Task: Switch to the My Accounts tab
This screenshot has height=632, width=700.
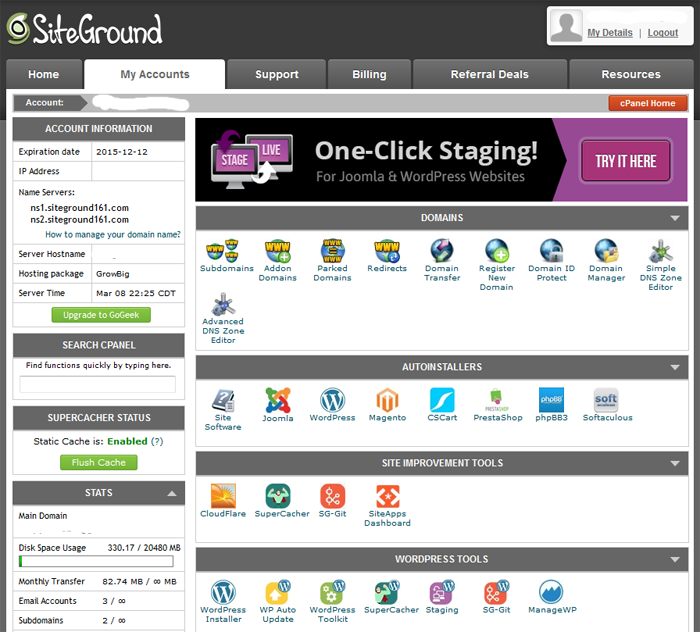Action: click(x=154, y=74)
